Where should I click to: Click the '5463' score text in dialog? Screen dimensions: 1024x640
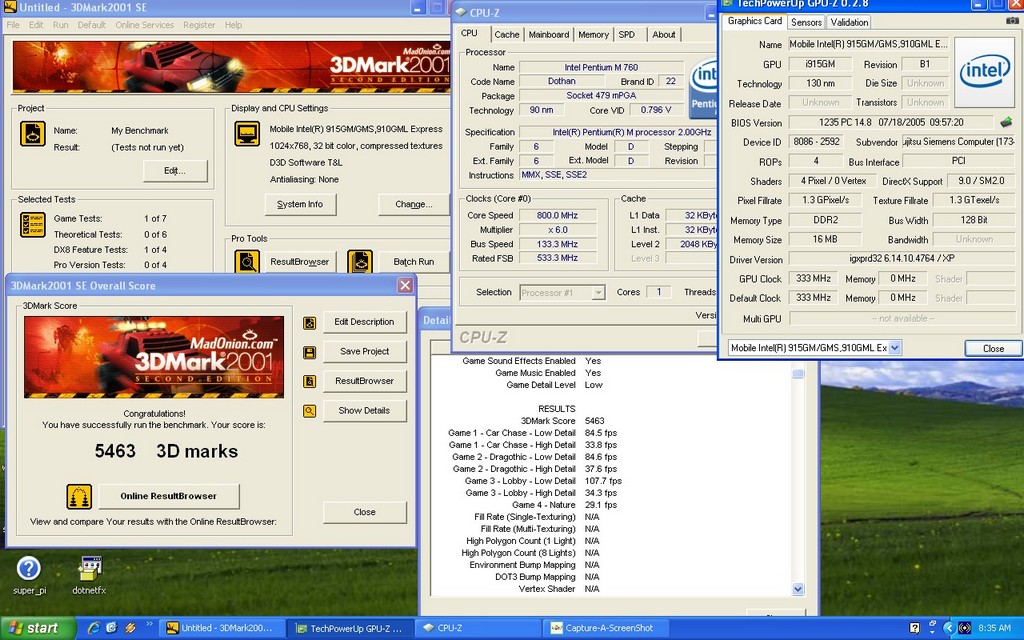(x=115, y=451)
